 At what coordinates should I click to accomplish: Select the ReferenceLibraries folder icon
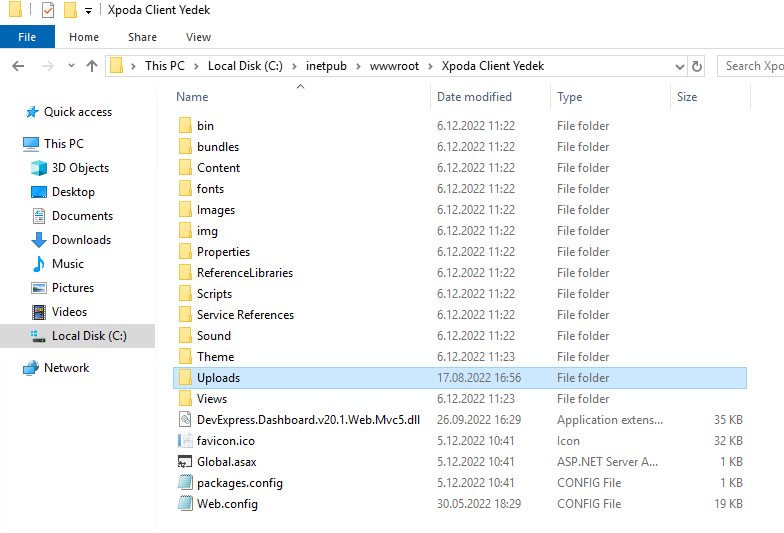(x=185, y=272)
